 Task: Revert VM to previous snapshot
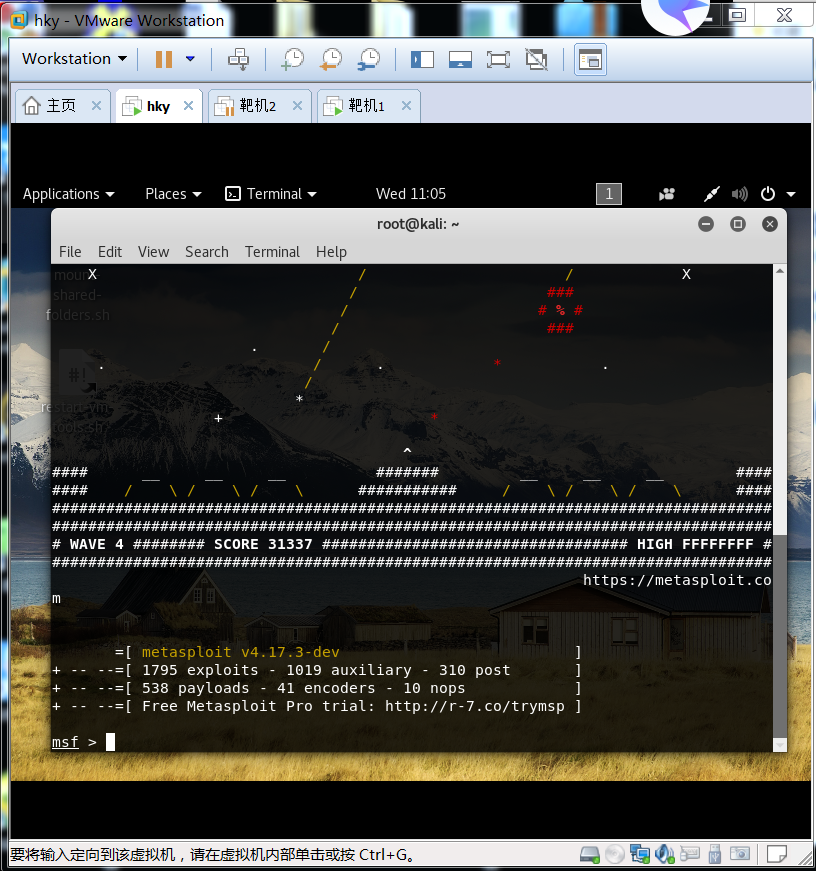click(x=331, y=59)
